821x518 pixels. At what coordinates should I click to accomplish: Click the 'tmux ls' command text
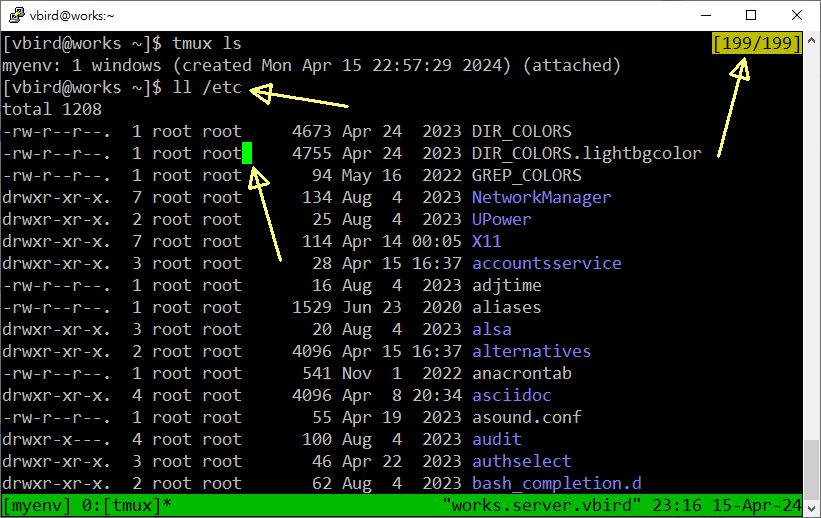[x=207, y=43]
